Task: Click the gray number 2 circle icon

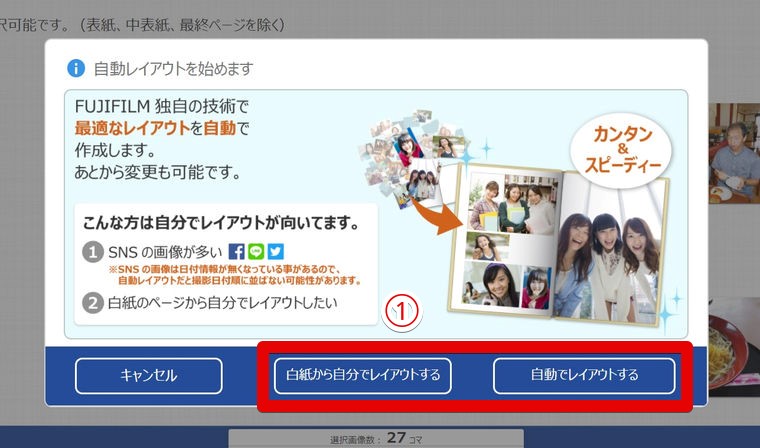Action: [93, 303]
